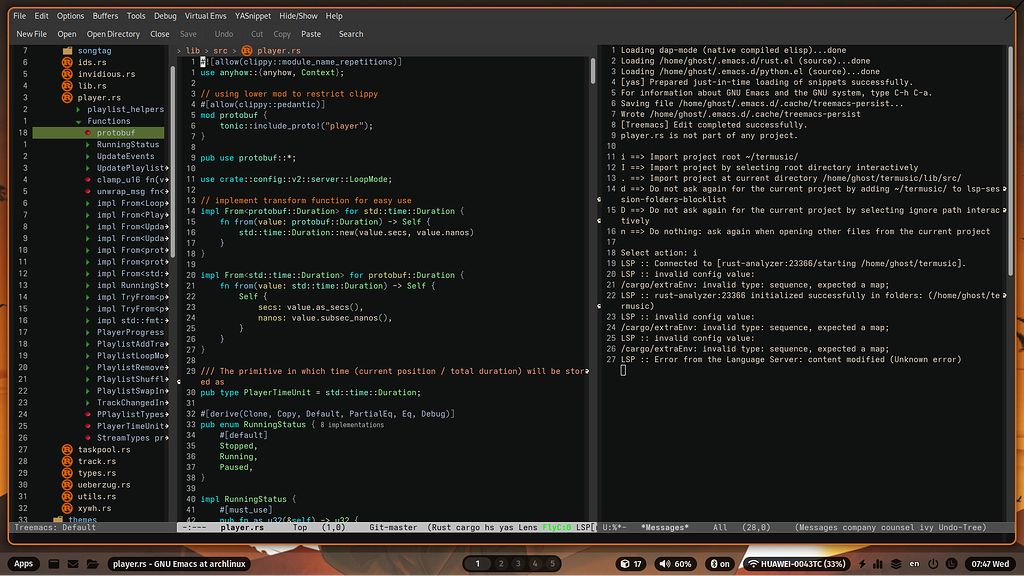Click the Cut icon on the toolbar
This screenshot has width=1024, height=576.
(x=257, y=33)
